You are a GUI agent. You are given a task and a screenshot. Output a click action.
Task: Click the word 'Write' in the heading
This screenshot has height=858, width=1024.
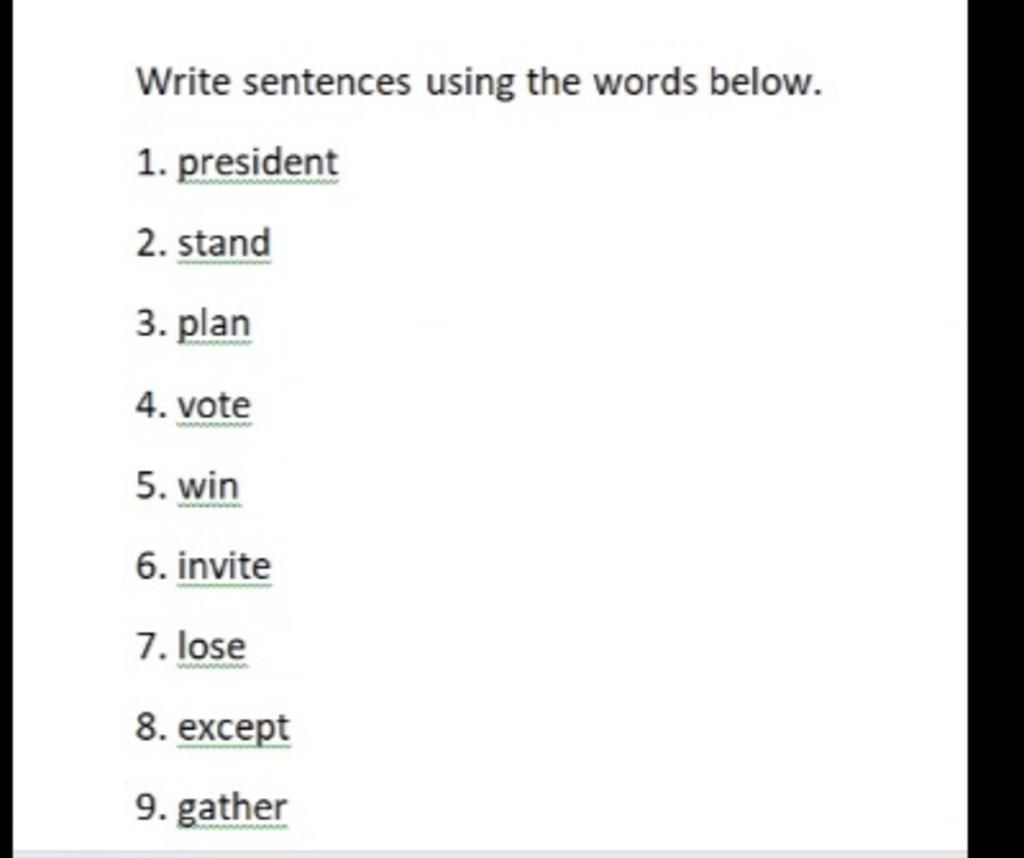pos(184,82)
